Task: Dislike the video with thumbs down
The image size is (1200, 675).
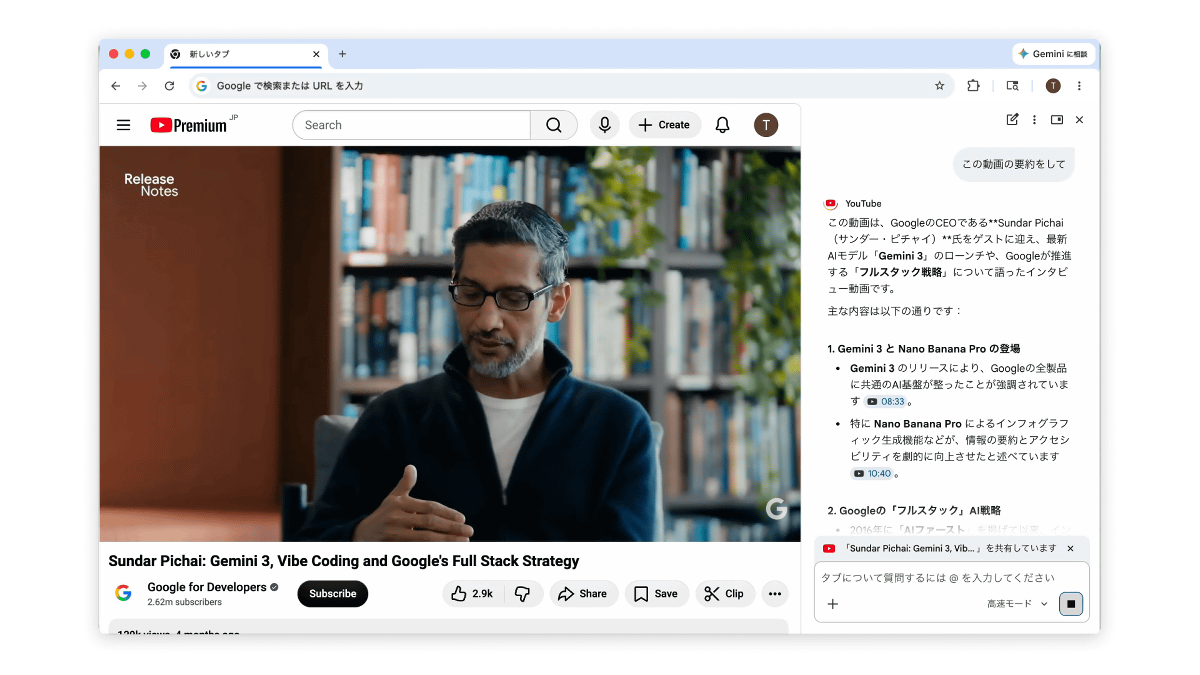Action: (522, 594)
